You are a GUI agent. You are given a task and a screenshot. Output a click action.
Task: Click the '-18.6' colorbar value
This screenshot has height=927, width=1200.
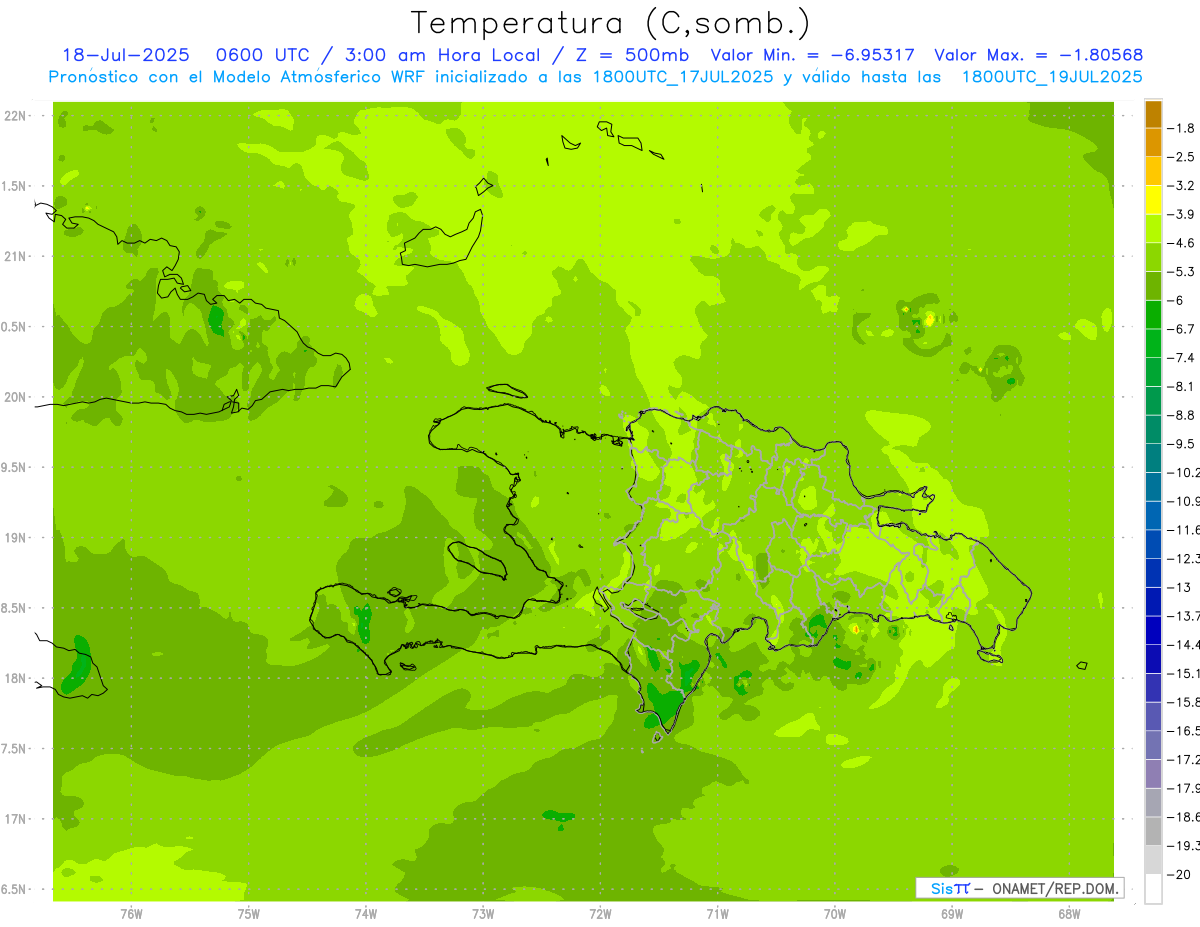pyautogui.click(x=1184, y=817)
